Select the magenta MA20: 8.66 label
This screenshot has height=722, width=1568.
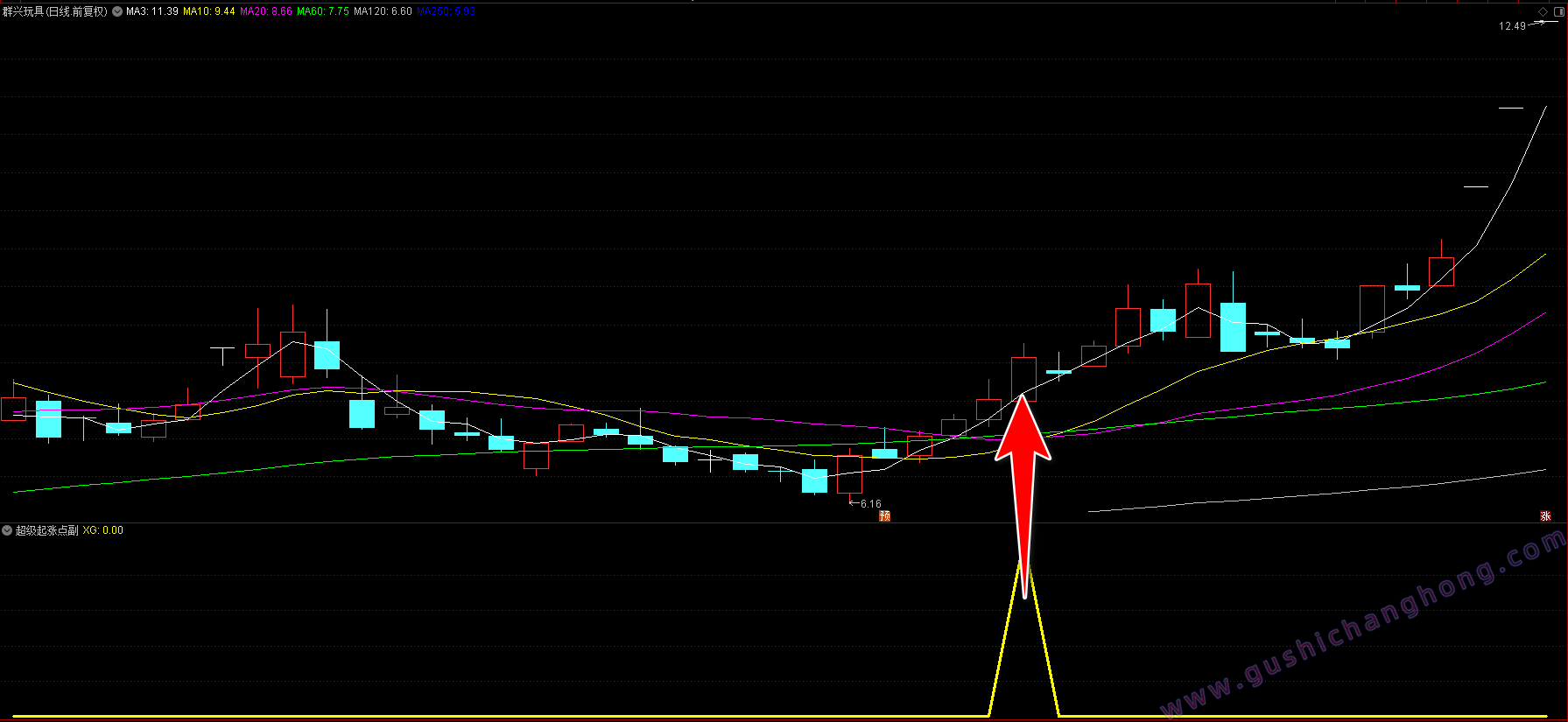point(266,11)
